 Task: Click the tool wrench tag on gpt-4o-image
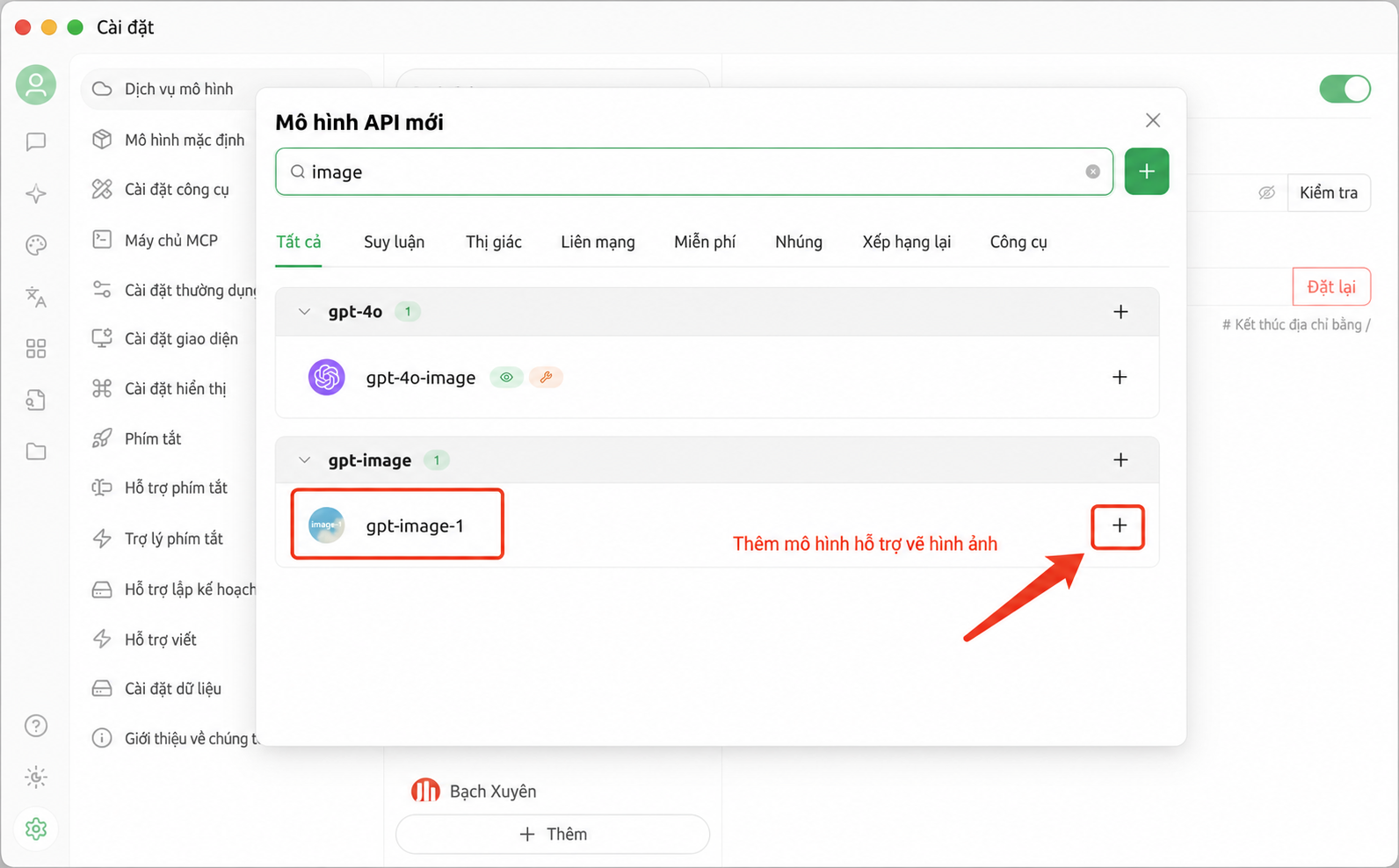click(546, 377)
